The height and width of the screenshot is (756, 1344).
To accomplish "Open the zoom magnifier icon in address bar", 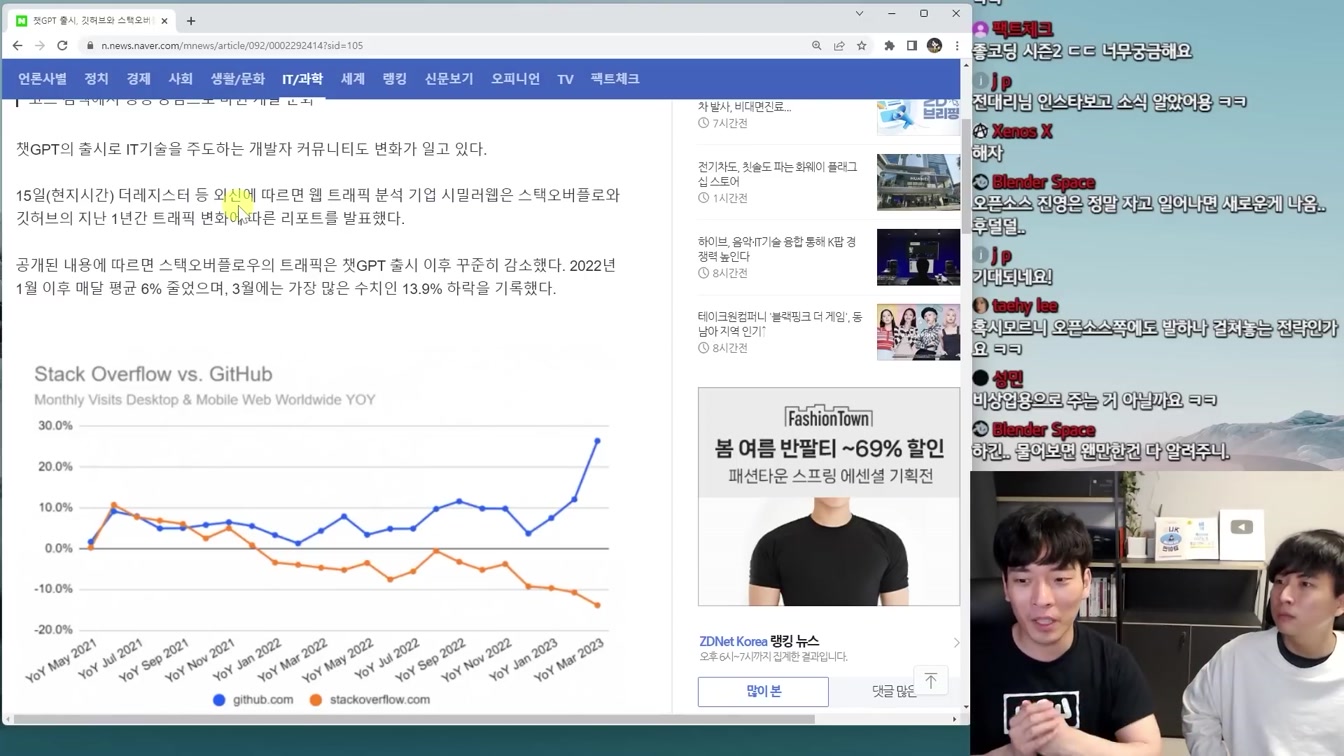I will pos(817,46).
